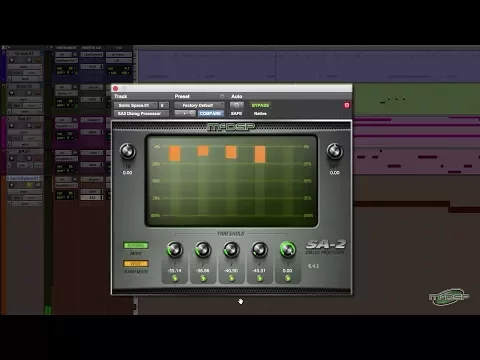
Task: Click band 1 threshold value -35.14
Action: tap(175, 271)
